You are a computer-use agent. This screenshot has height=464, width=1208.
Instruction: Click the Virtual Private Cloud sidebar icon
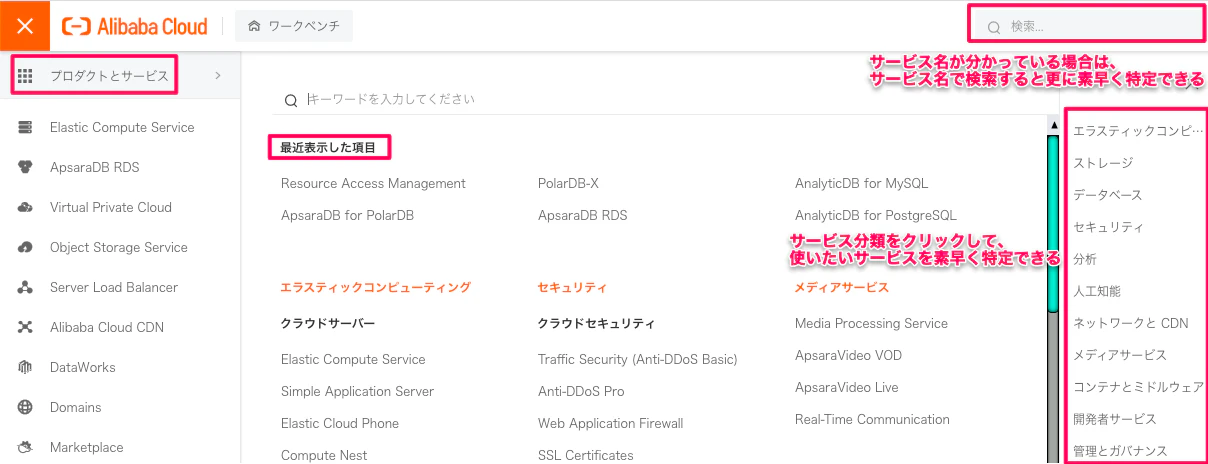point(26,208)
